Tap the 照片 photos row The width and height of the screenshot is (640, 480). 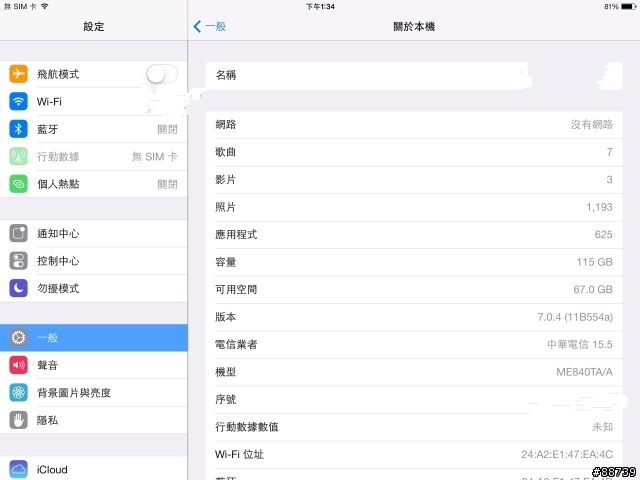414,207
